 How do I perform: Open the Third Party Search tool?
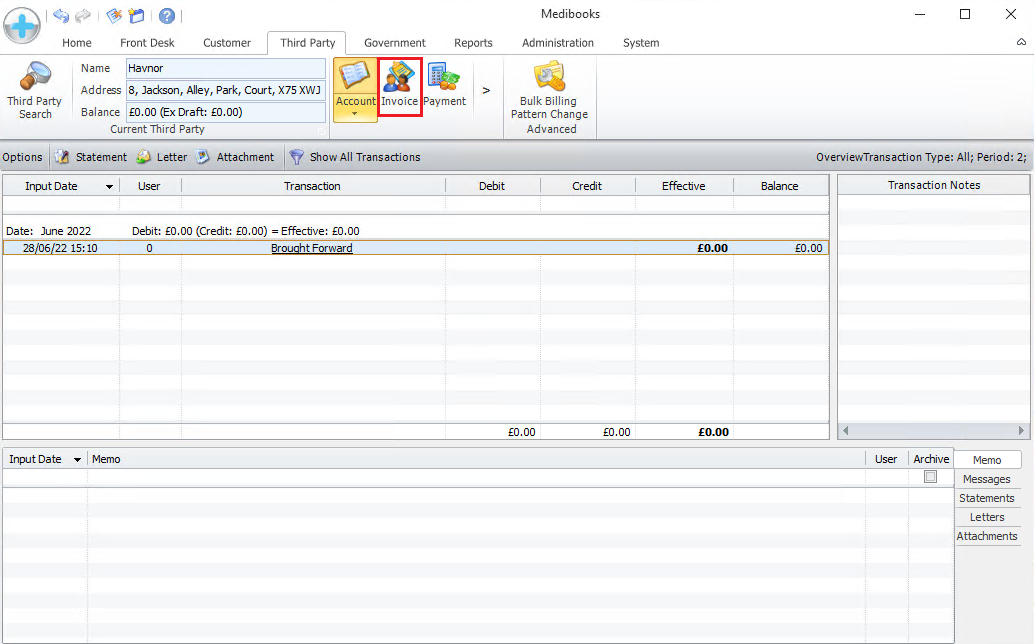tap(35, 90)
